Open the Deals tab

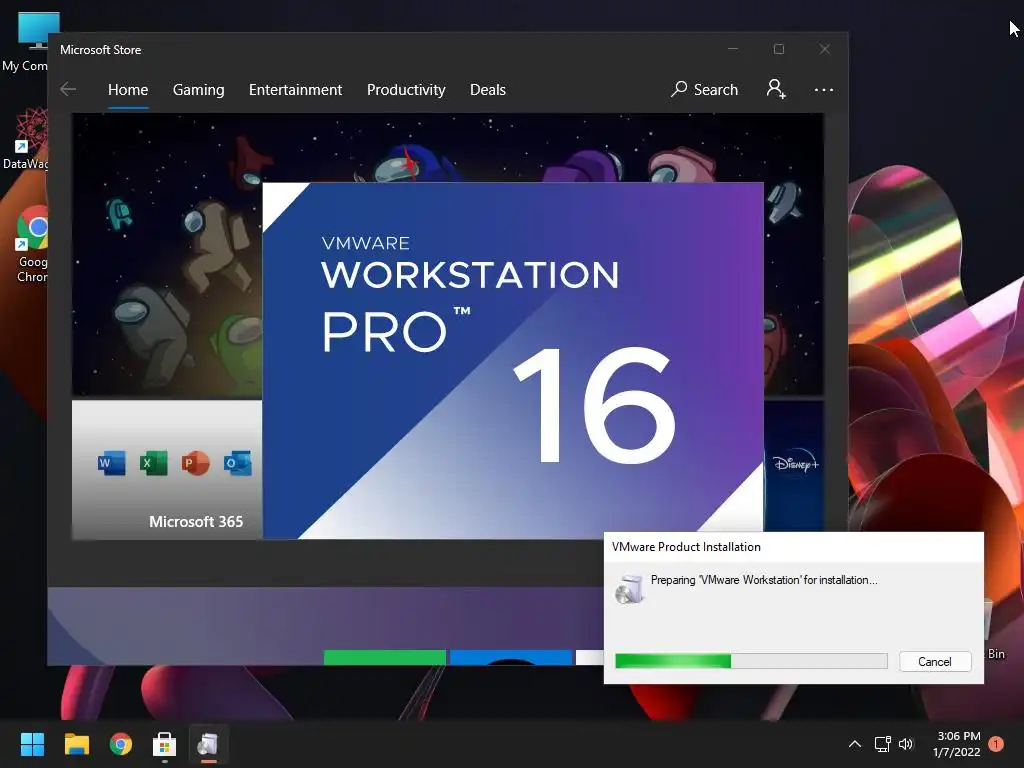(488, 89)
